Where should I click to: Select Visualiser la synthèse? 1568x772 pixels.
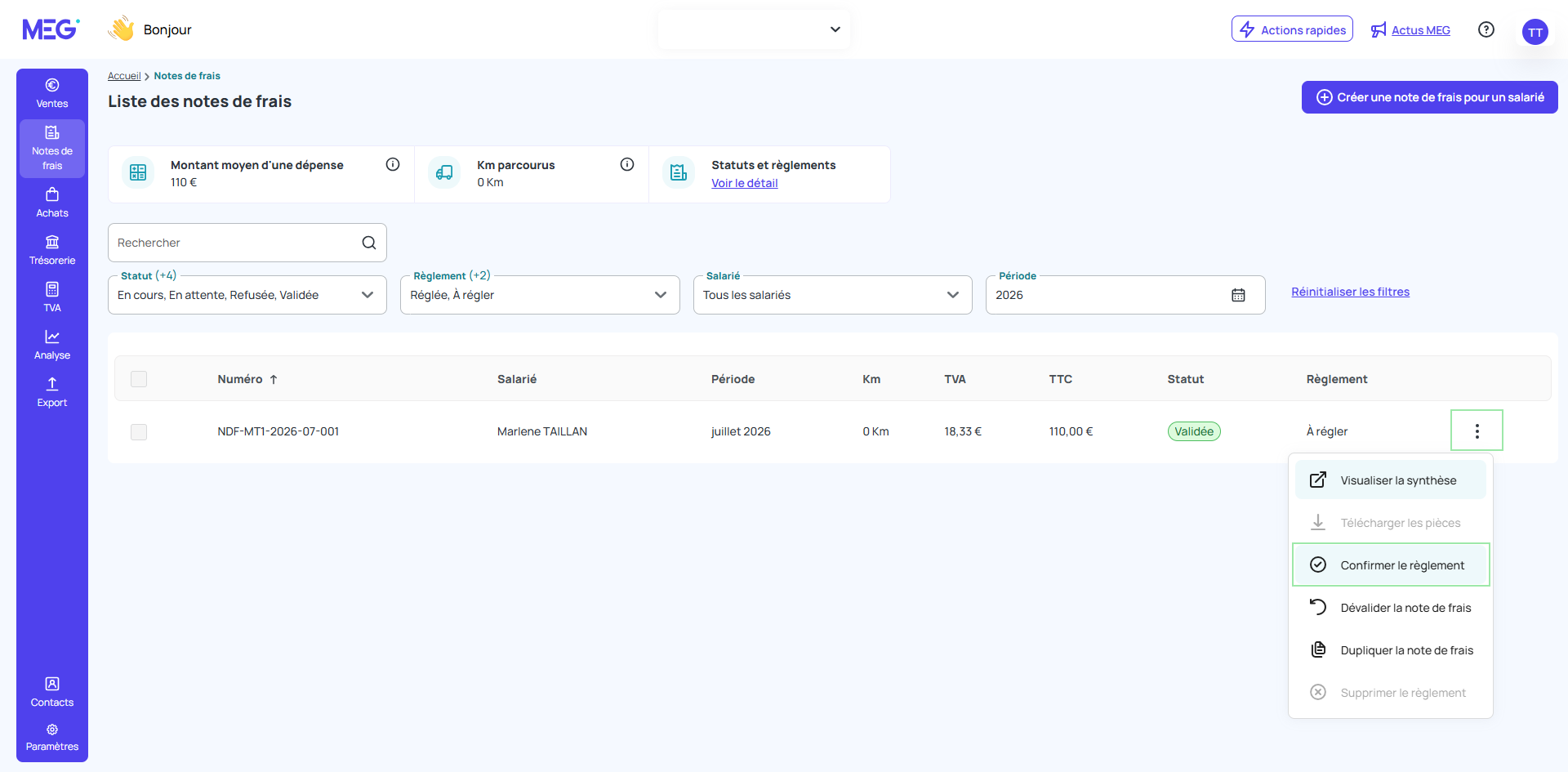pyautogui.click(x=1391, y=480)
